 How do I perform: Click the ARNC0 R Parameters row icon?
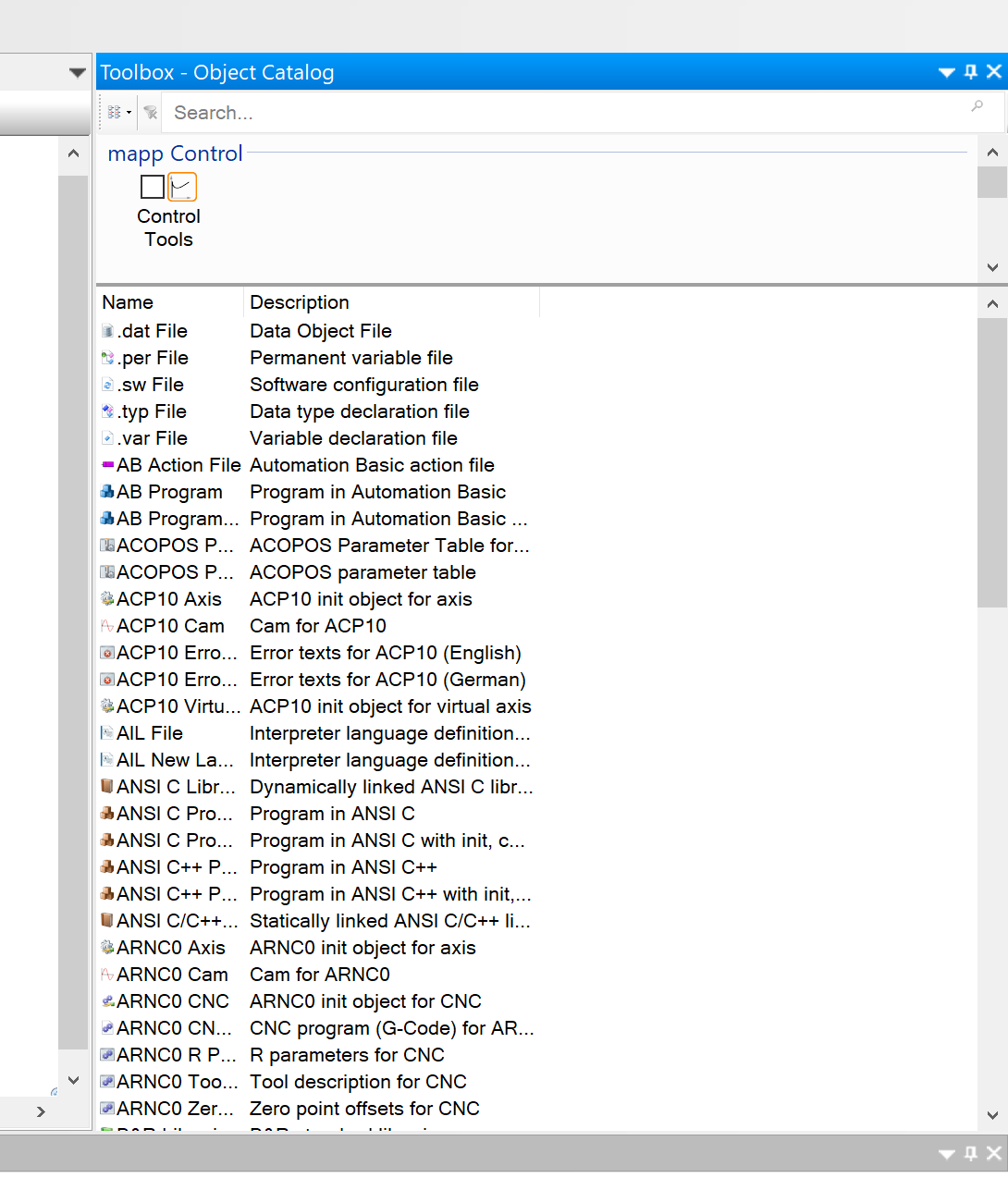(x=108, y=1055)
